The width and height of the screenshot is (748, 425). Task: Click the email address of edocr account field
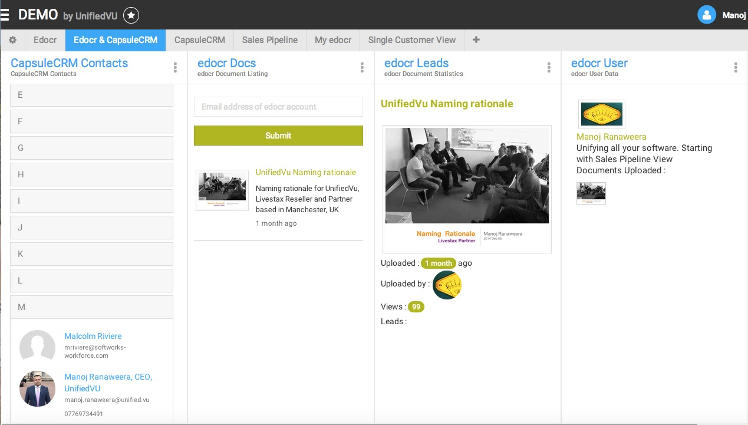coord(278,106)
